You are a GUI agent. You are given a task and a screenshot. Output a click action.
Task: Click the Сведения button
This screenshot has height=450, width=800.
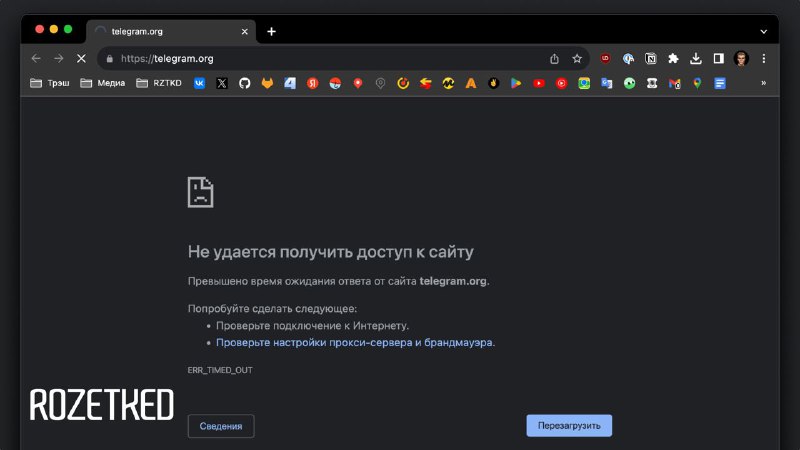point(221,426)
